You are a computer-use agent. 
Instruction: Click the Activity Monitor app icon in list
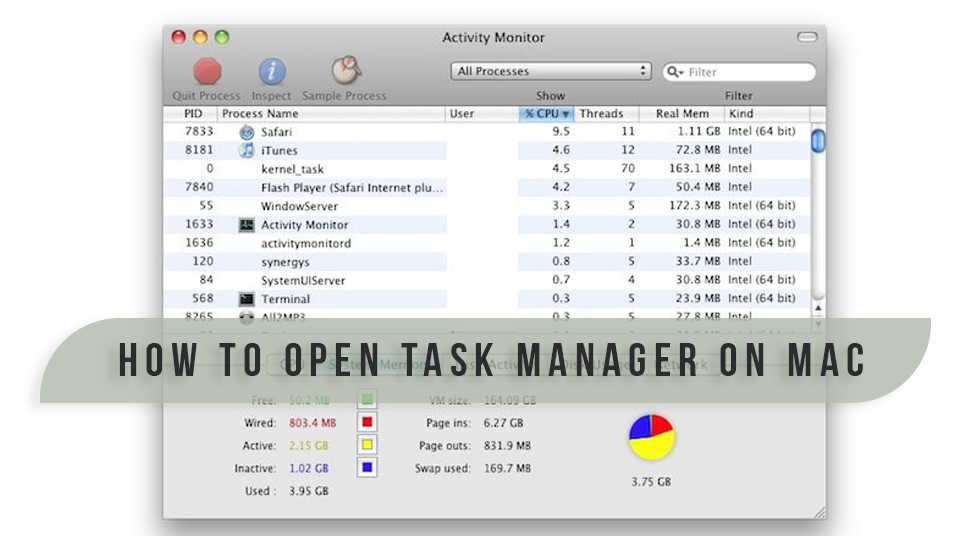click(246, 225)
